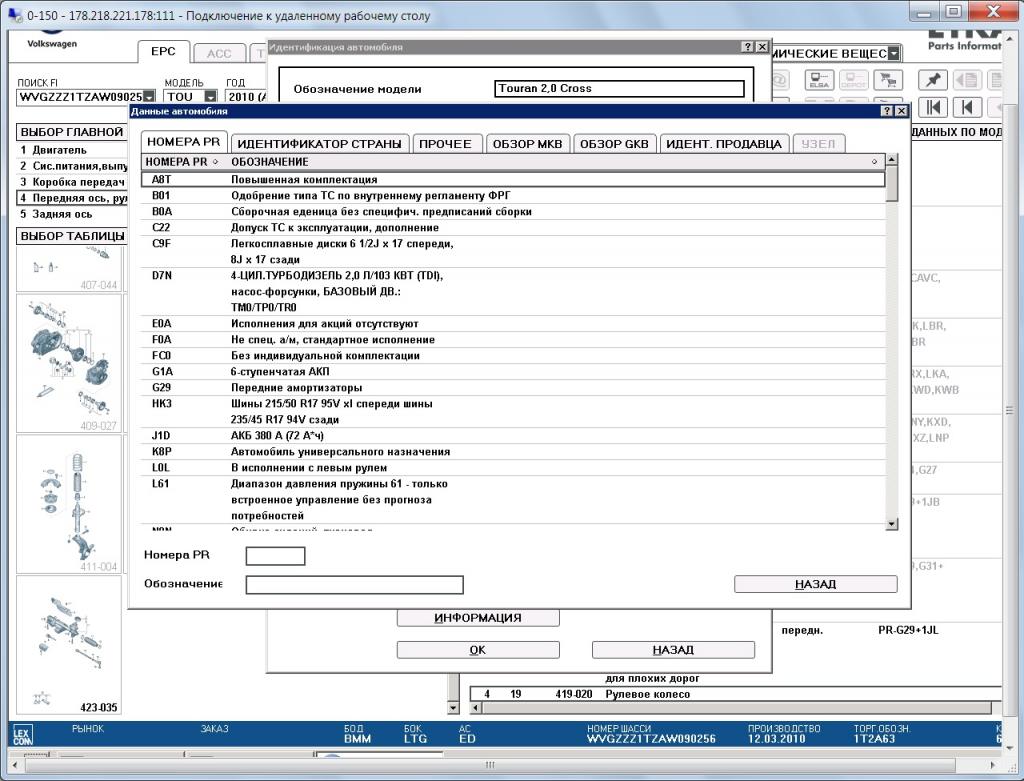Select PR row K8P
This screenshot has width=1024, height=781.
513,451
